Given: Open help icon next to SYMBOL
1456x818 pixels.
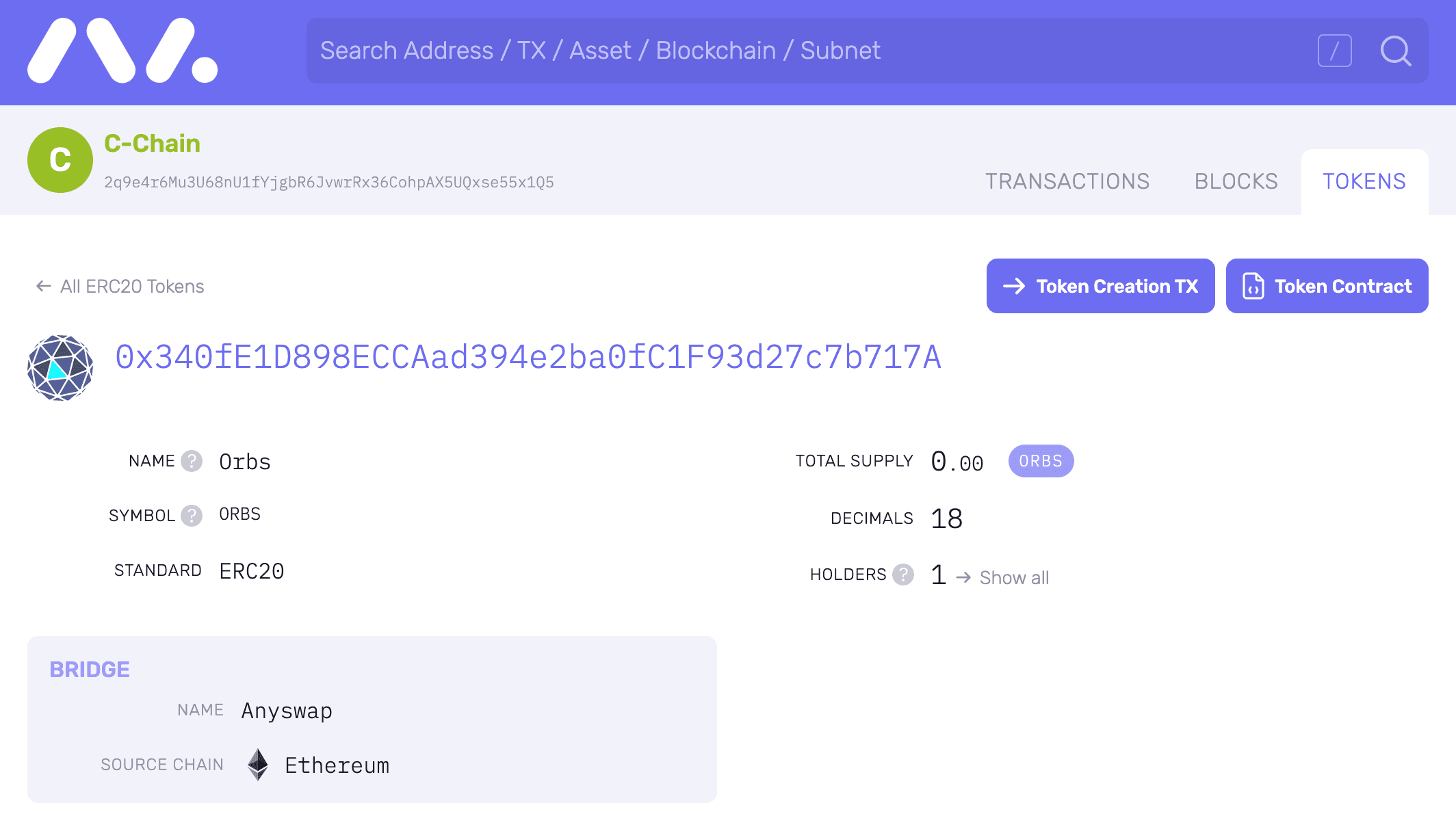Looking at the screenshot, I should pos(192,516).
